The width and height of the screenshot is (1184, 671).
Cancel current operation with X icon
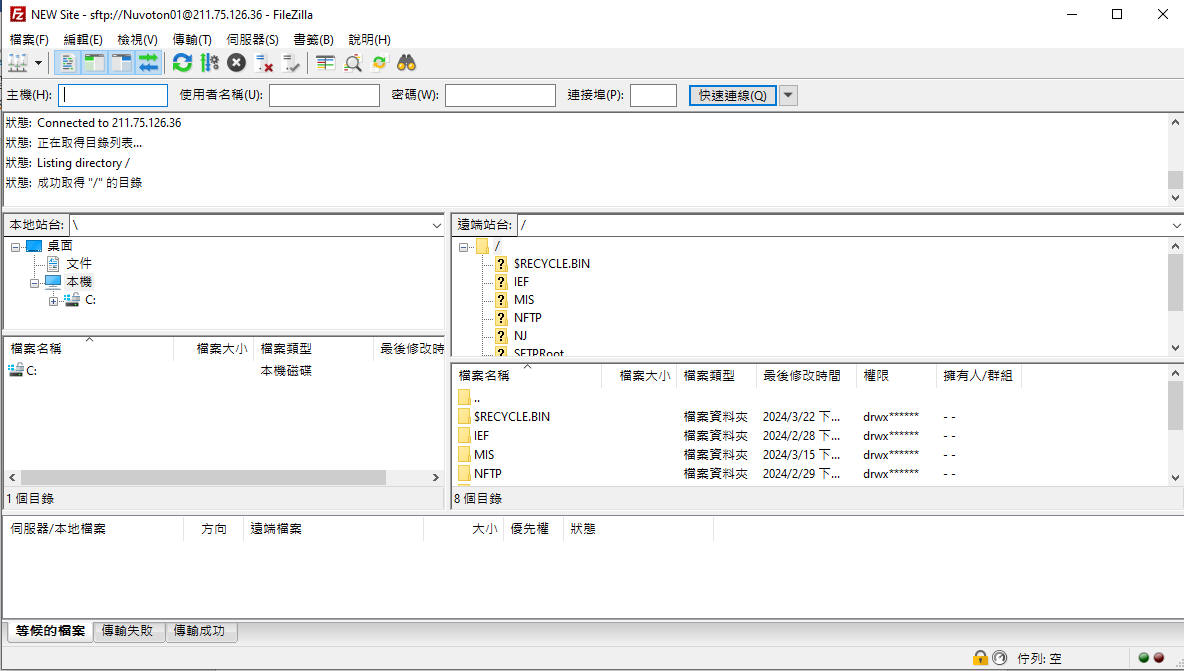(236, 63)
